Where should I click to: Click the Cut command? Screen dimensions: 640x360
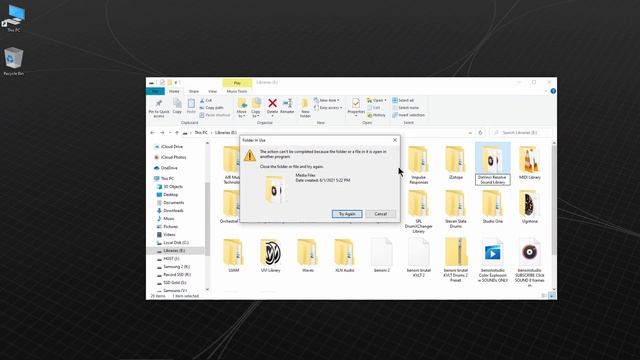point(206,100)
